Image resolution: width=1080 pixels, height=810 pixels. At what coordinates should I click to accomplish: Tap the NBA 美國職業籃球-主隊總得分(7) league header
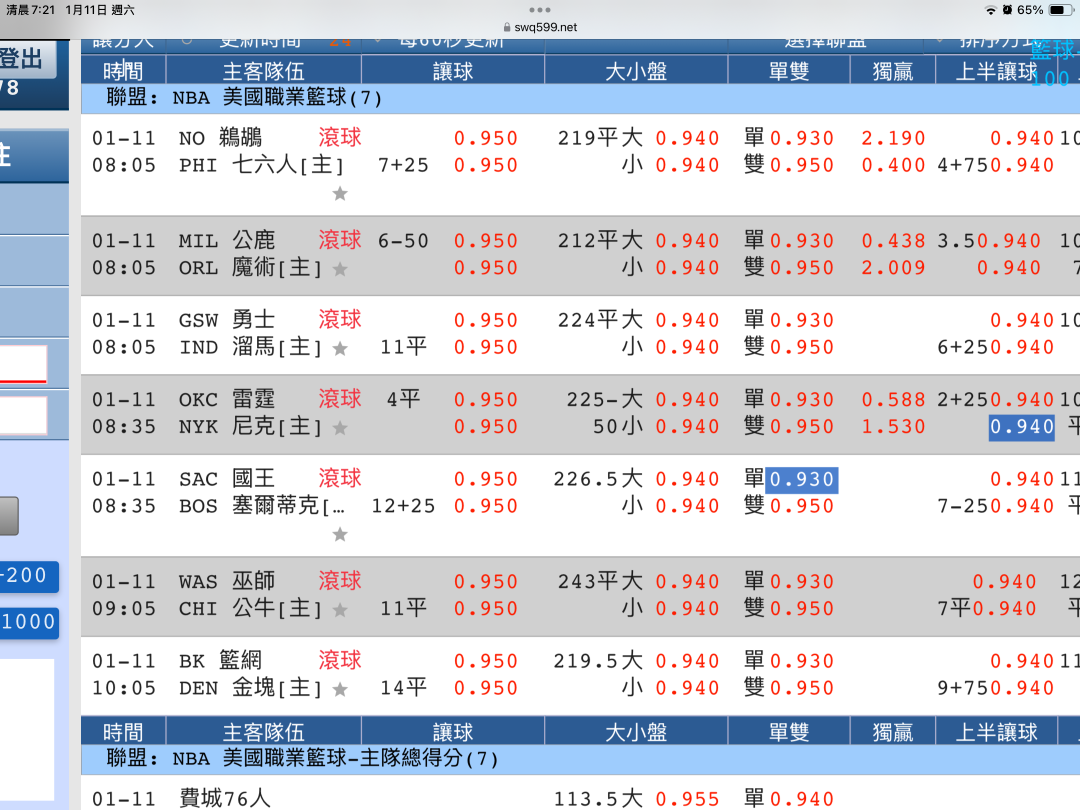(580, 759)
